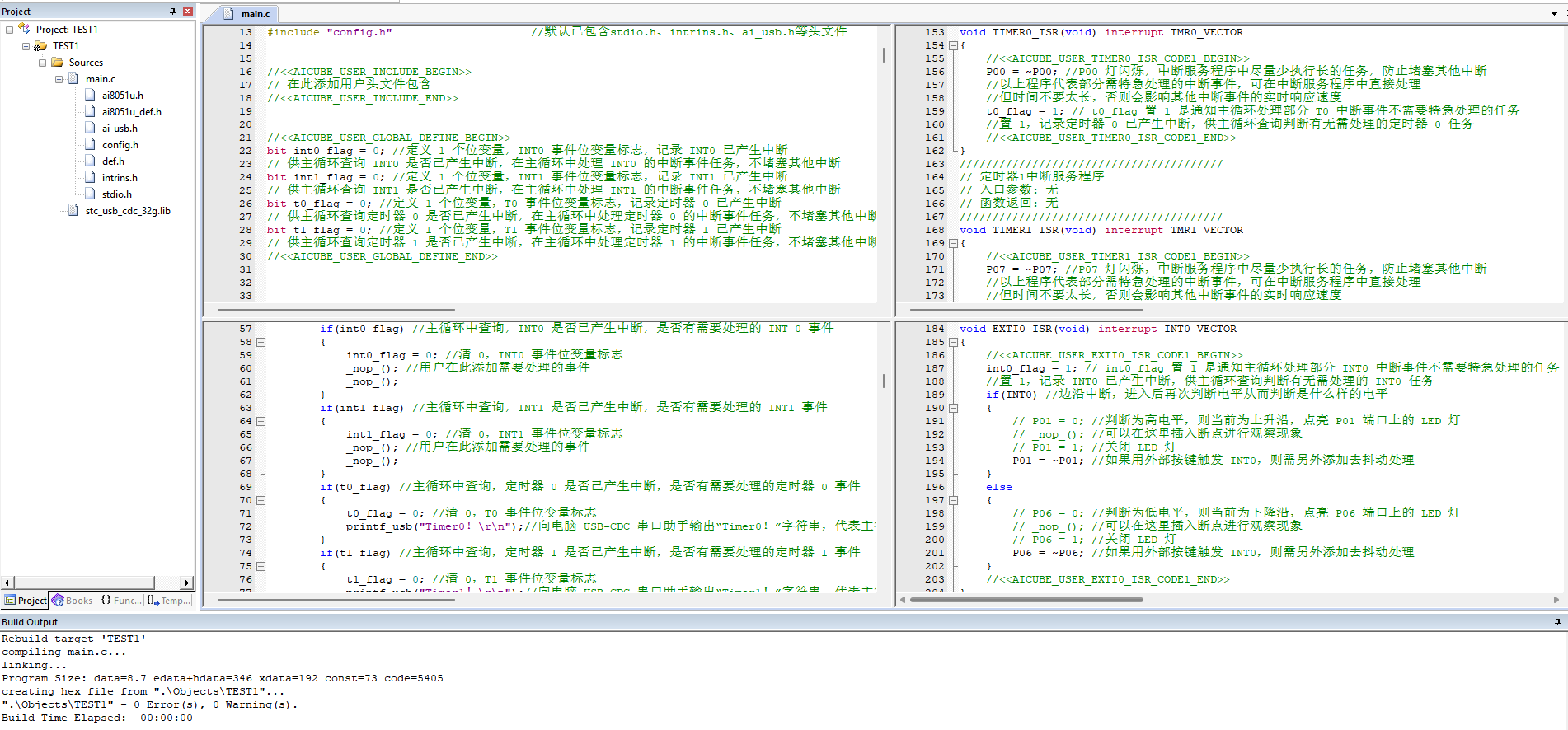Pin the Build Output panel
Image resolution: width=1568 pixels, height=730 pixels.
point(1557,622)
